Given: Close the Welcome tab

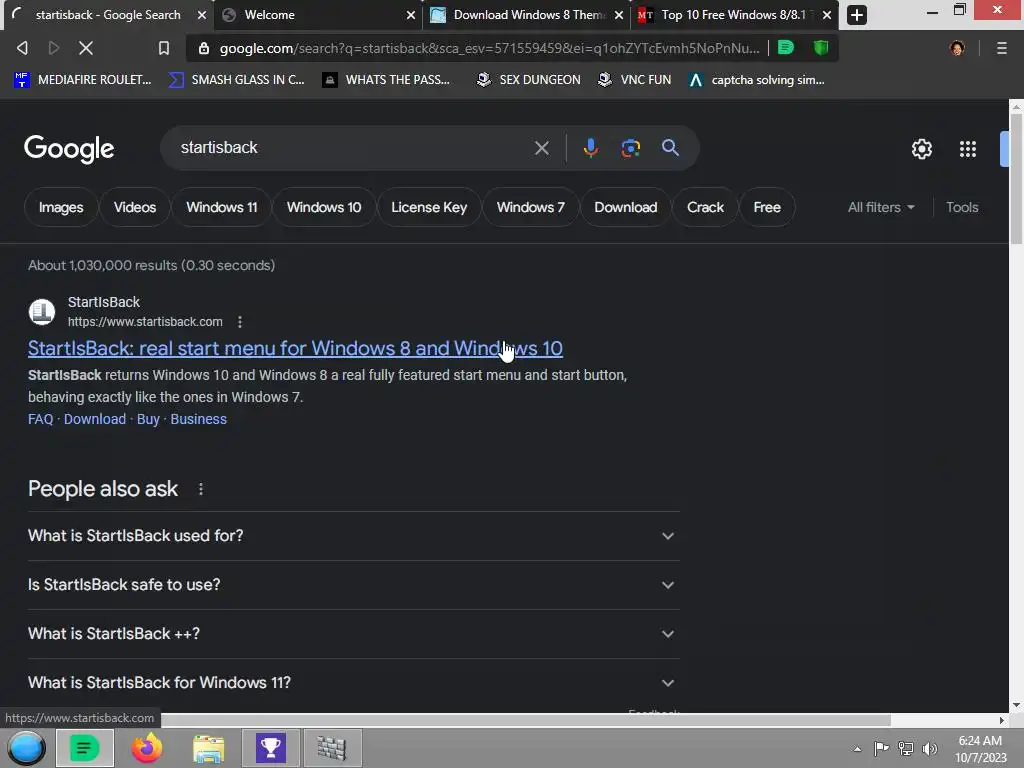Looking at the screenshot, I should [x=411, y=15].
